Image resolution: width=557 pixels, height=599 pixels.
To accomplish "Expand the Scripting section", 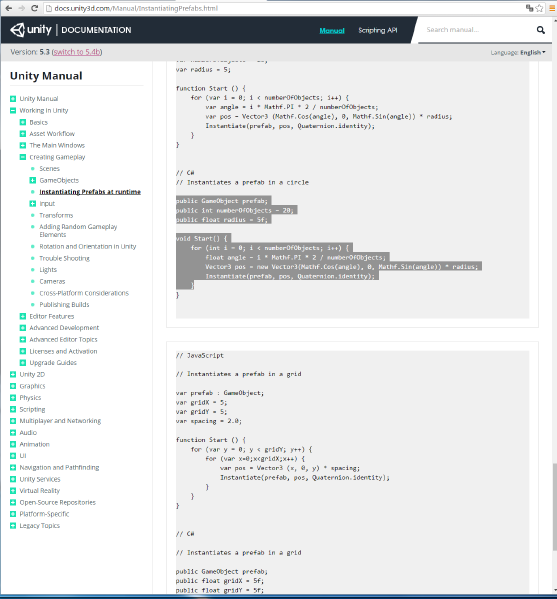I will (13, 409).
